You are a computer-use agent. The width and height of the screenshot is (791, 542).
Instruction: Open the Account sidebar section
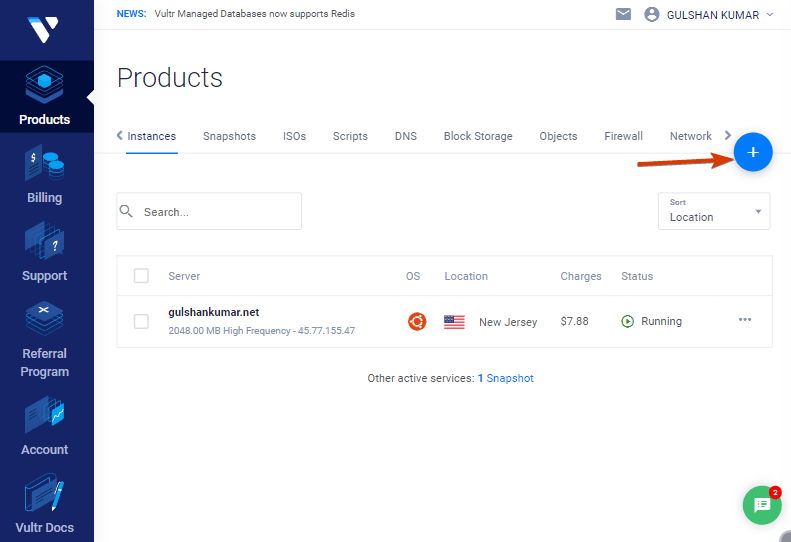pos(44,426)
